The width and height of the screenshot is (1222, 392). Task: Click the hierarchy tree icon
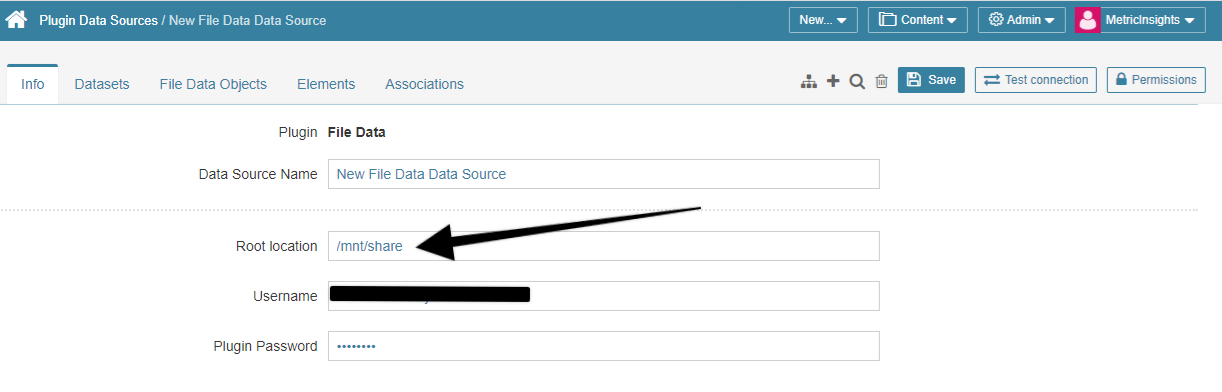pyautogui.click(x=809, y=81)
